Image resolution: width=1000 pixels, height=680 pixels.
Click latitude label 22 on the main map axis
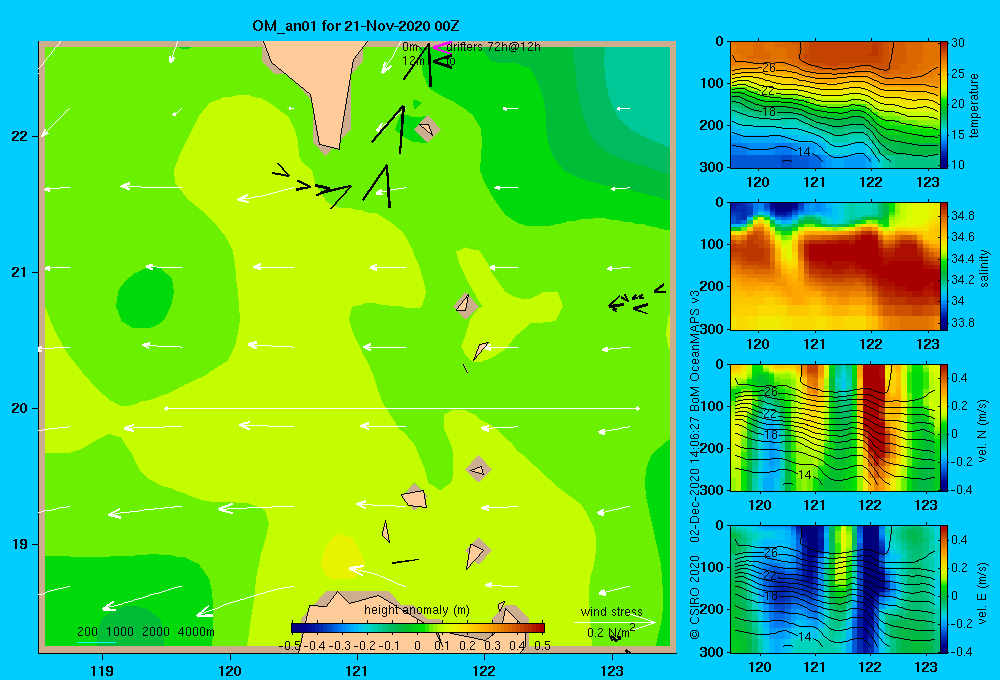pyautogui.click(x=19, y=136)
